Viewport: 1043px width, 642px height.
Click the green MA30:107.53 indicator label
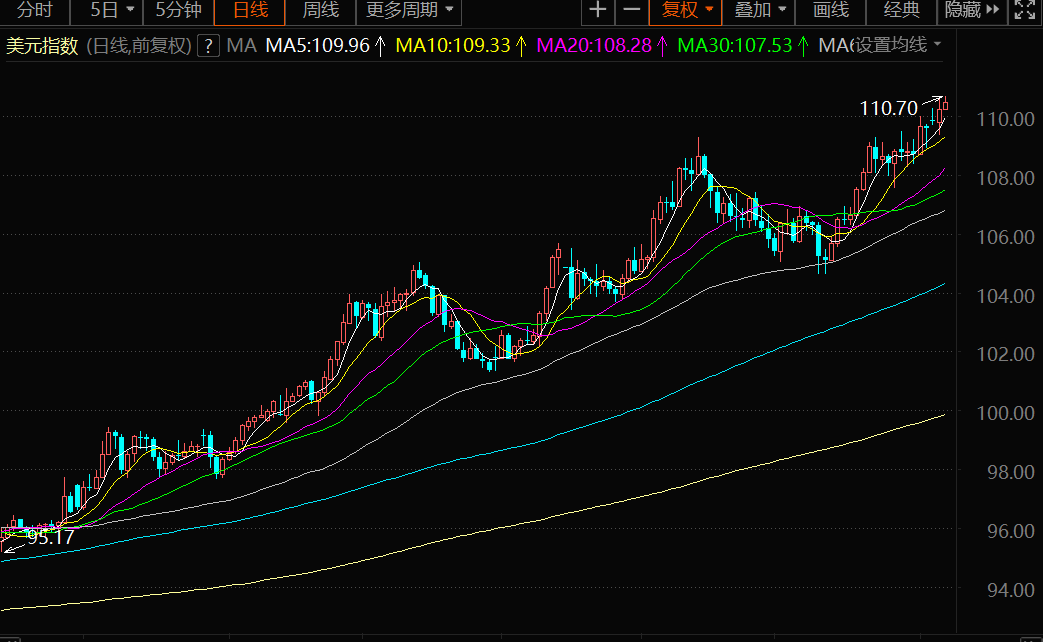[735, 46]
